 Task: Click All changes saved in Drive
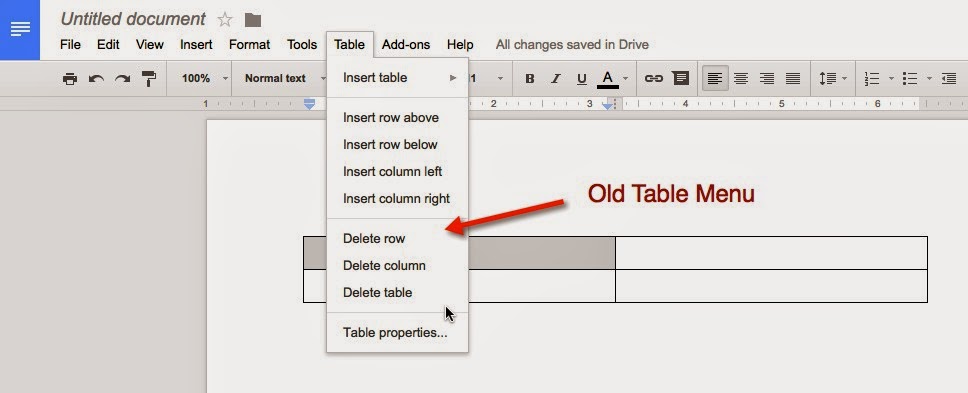(x=572, y=44)
